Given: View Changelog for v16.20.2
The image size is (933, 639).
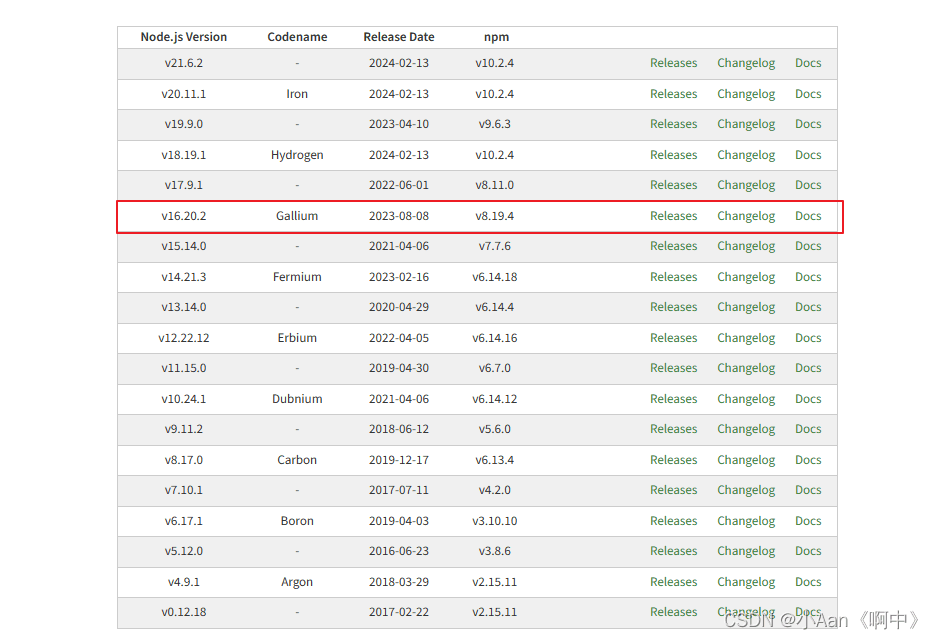Looking at the screenshot, I should tap(746, 217).
